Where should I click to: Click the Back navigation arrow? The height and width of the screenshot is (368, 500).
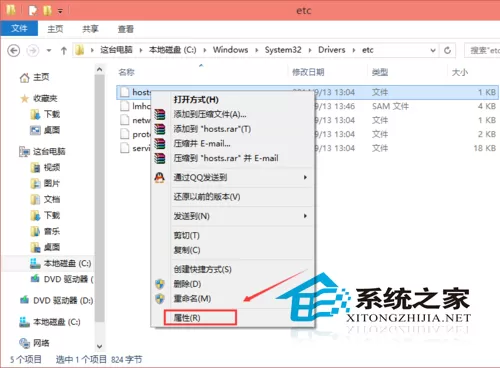point(14,51)
